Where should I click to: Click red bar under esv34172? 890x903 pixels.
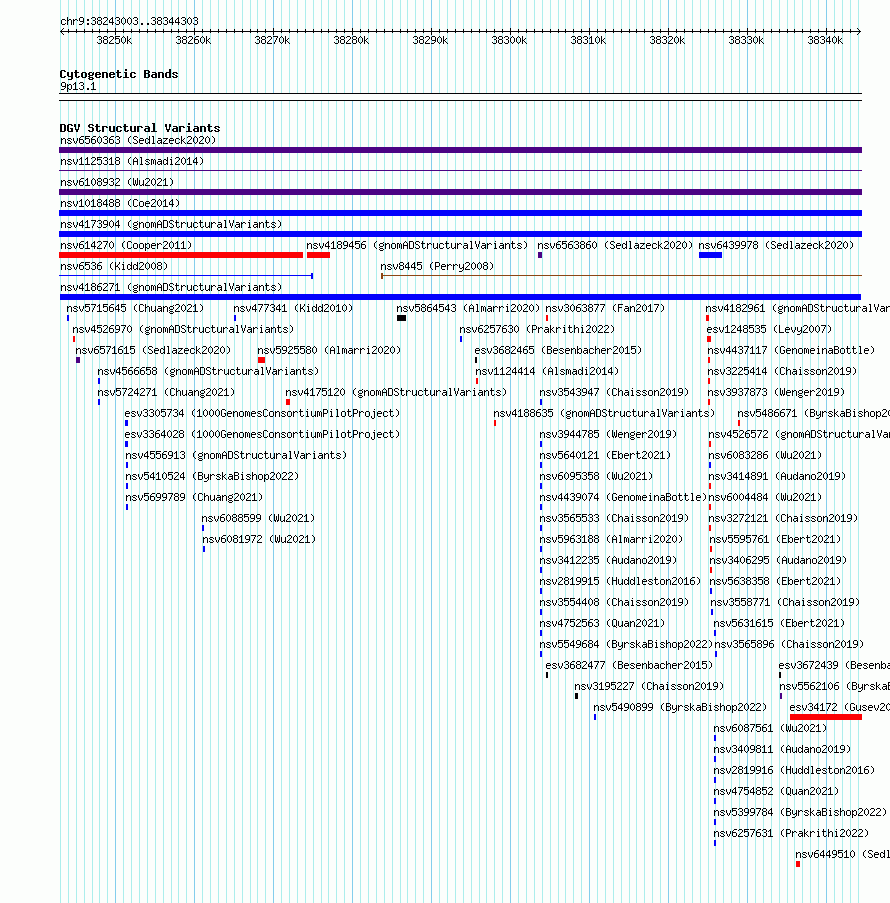[x=826, y=717]
